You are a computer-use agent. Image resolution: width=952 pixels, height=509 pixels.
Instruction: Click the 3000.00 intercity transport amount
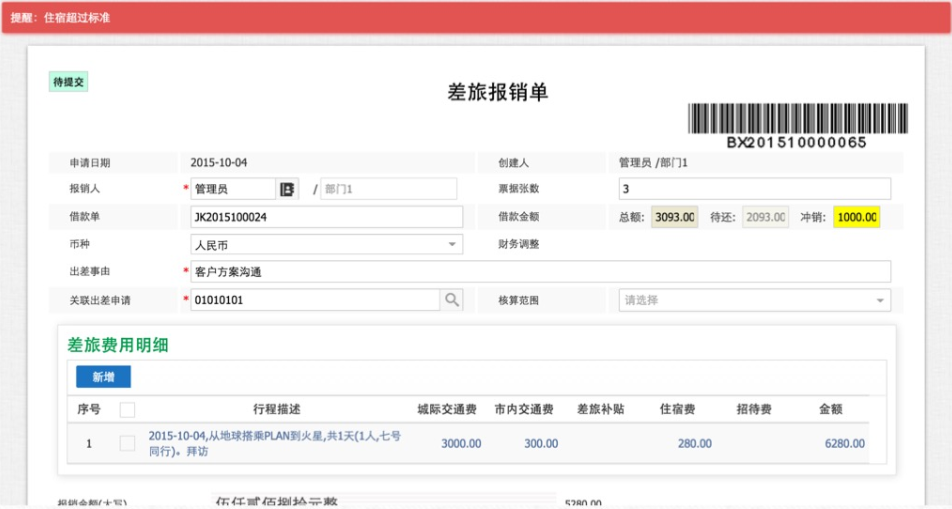[x=461, y=444]
